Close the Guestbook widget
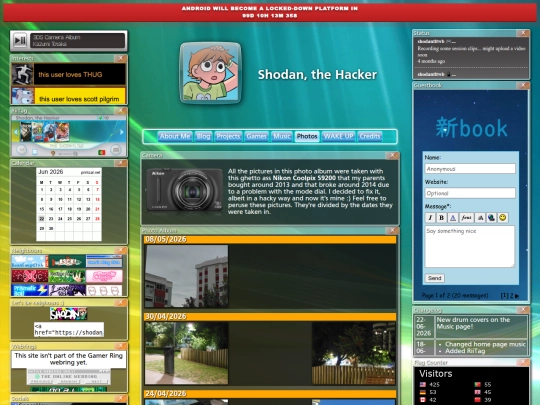 coord(523,85)
